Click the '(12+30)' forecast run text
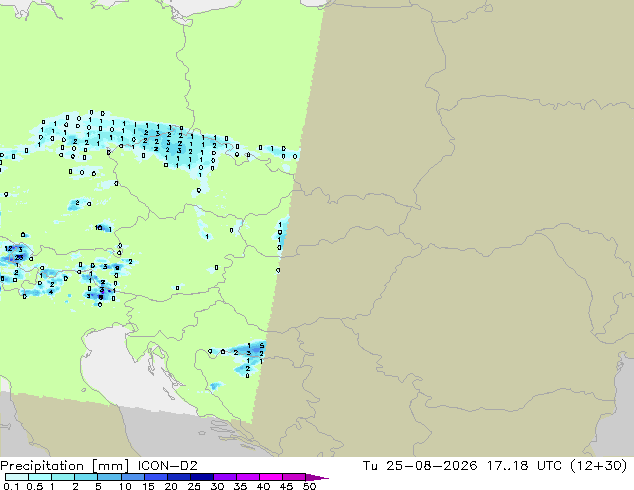Screen dimensions: 634x490 [598, 466]
